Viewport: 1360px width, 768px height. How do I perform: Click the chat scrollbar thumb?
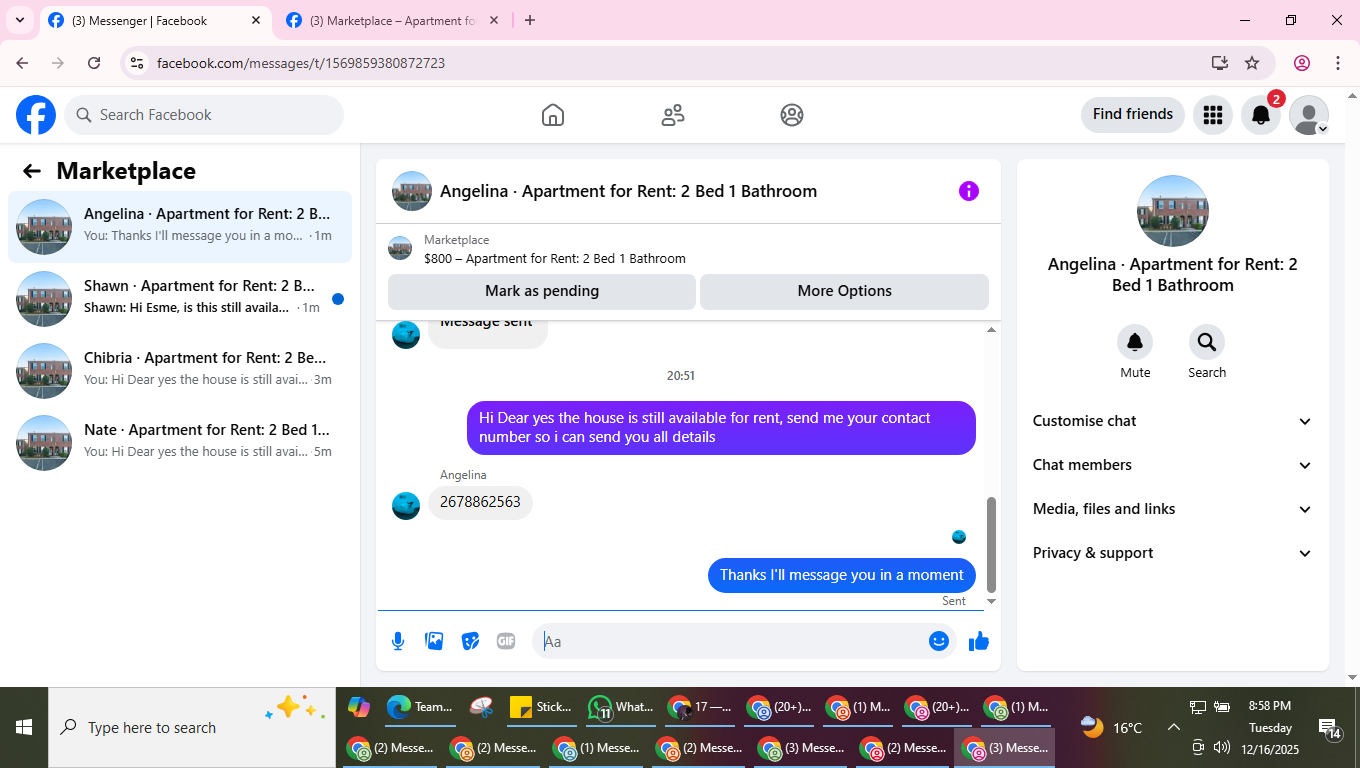click(992, 545)
